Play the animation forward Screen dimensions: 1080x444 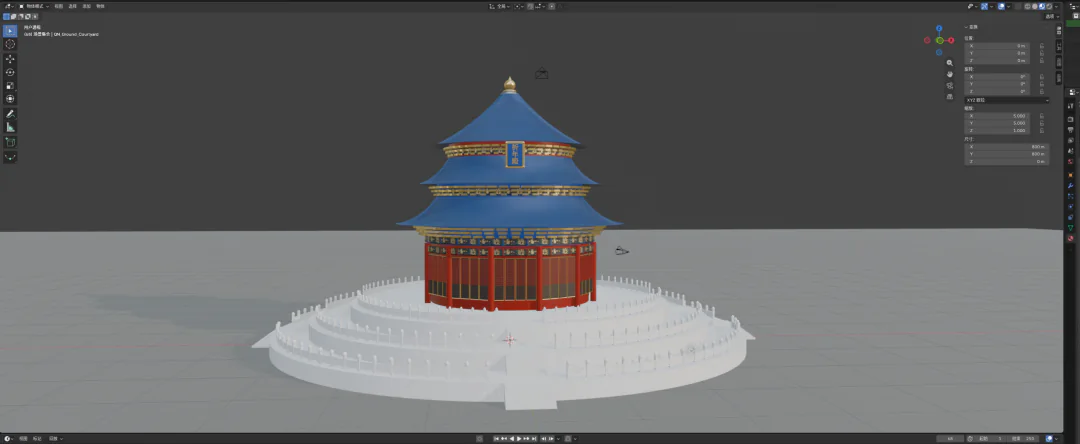(519, 438)
